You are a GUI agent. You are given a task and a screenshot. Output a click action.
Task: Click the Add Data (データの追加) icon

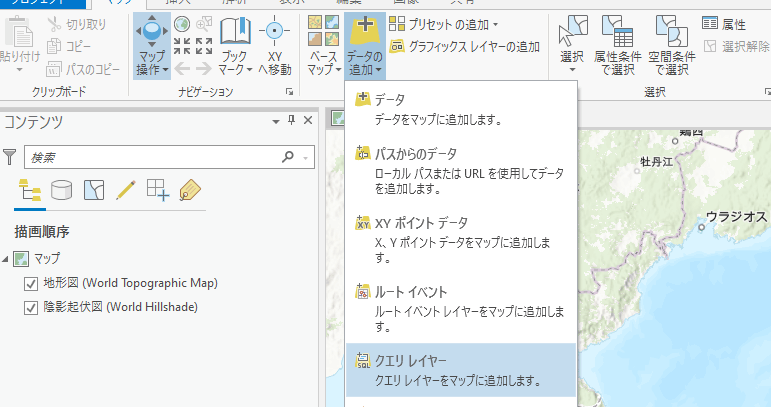(365, 30)
